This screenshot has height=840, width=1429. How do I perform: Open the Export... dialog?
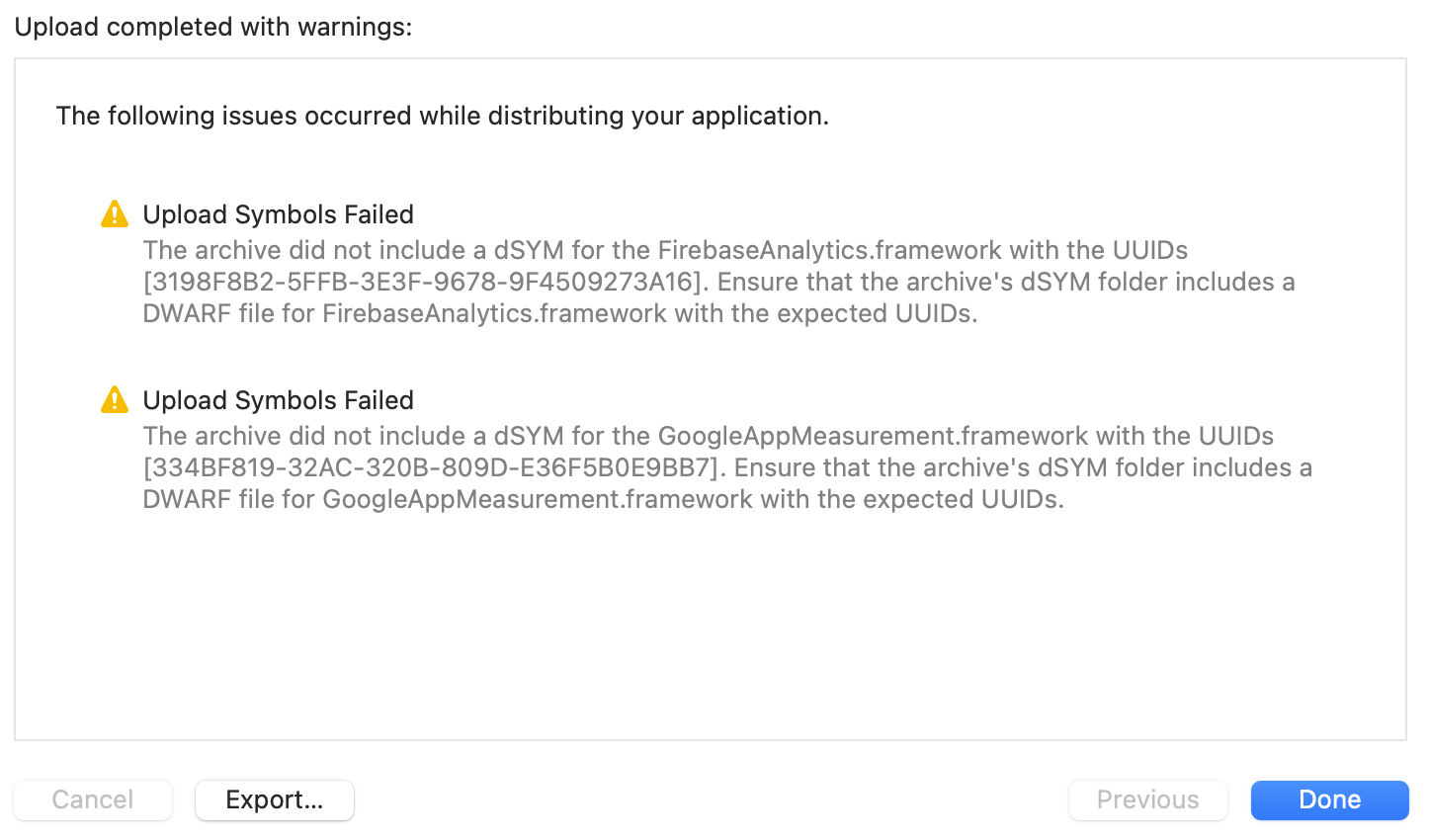[x=275, y=799]
